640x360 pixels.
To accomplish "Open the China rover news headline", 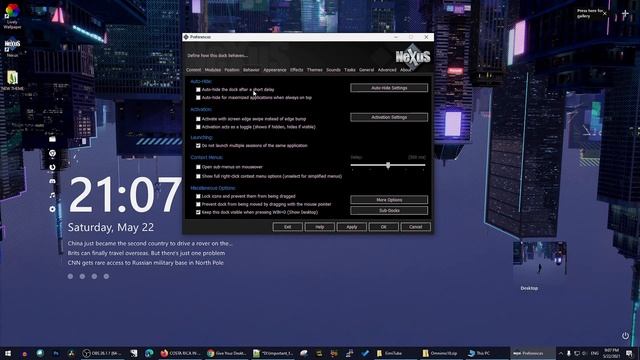I will click(x=150, y=243).
